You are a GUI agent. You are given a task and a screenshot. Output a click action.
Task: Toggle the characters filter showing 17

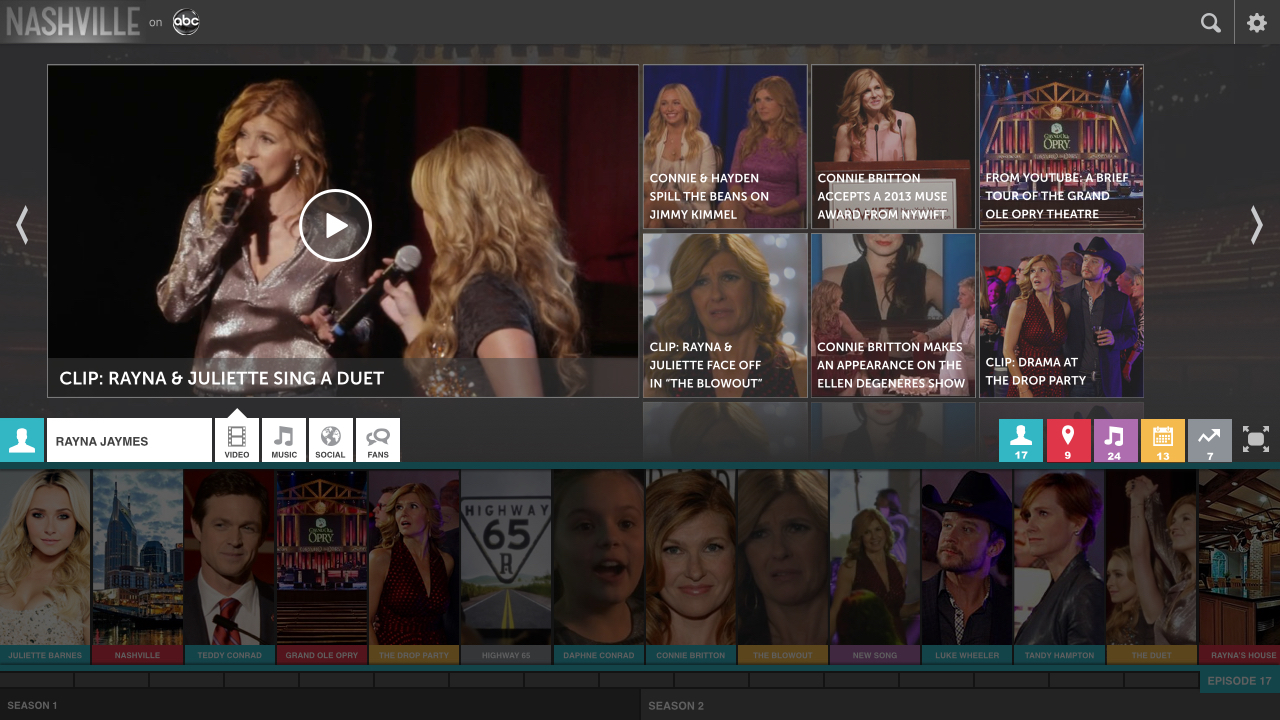pos(1021,440)
